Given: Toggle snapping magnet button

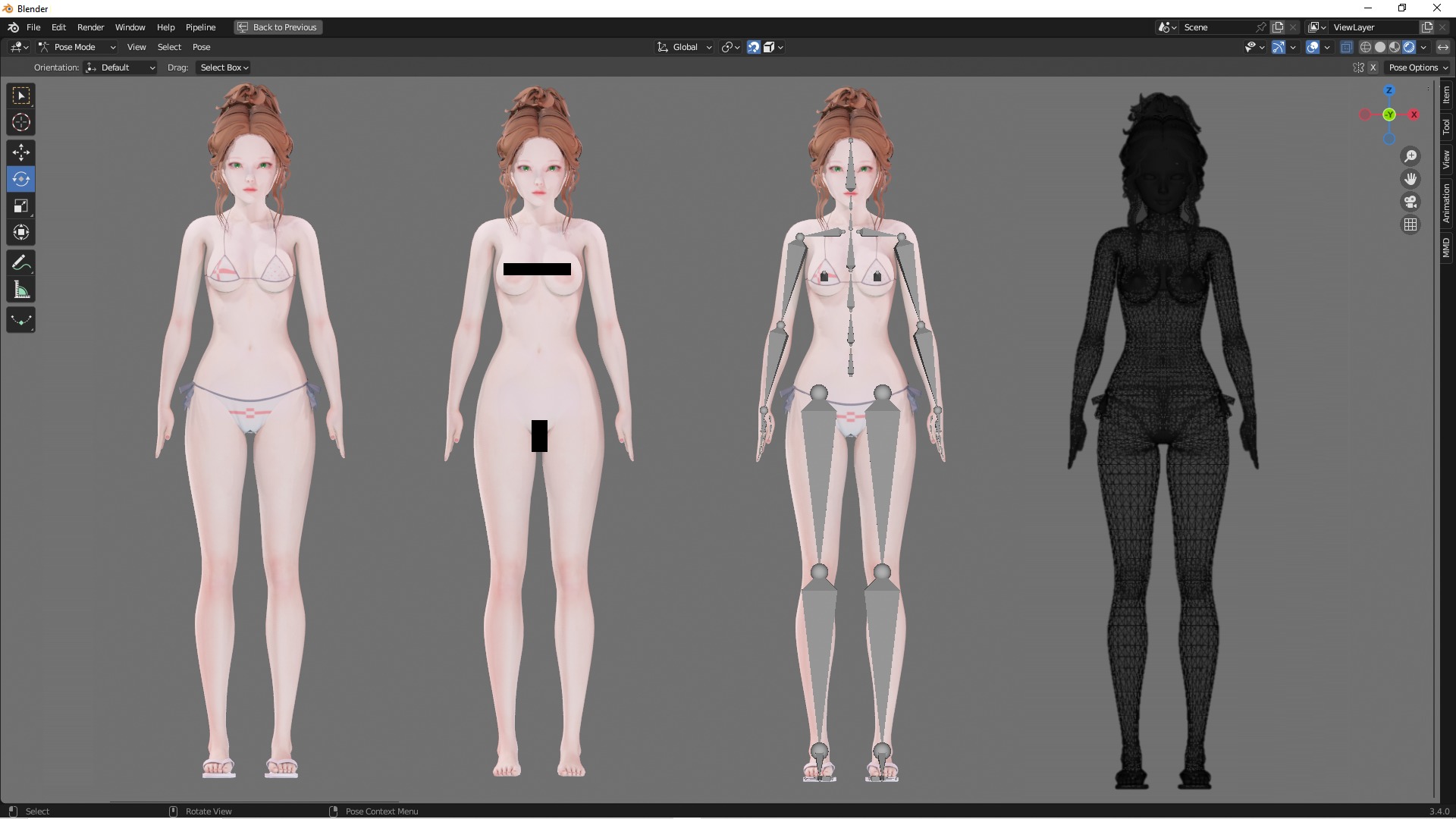Looking at the screenshot, I should (754, 47).
